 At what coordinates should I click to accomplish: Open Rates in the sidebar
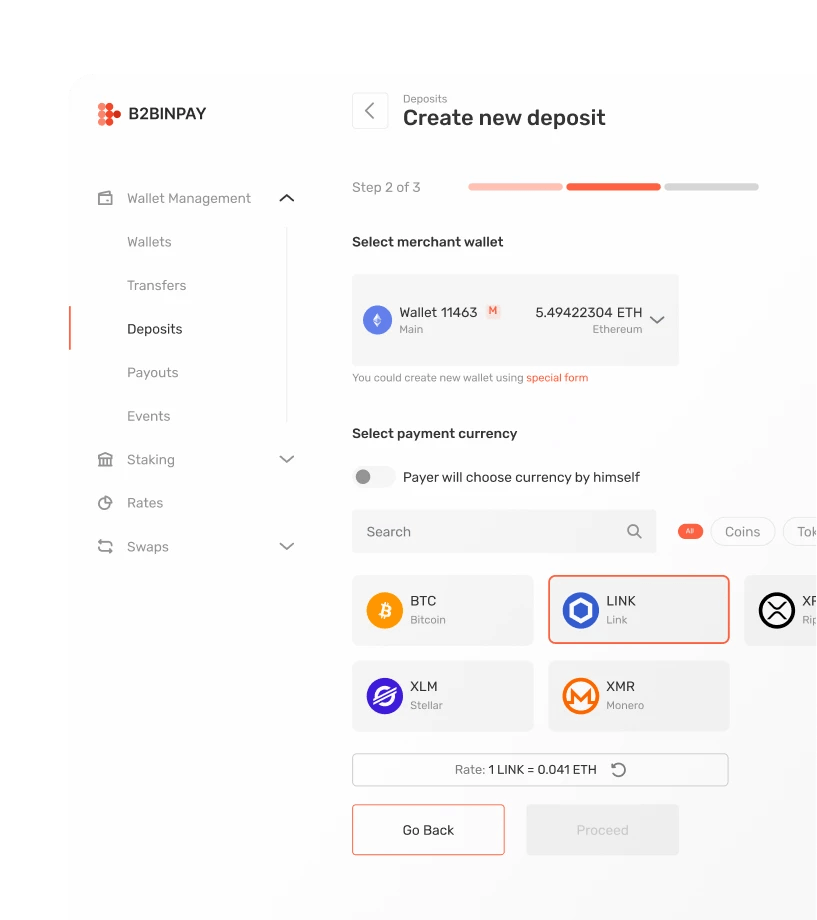click(x=145, y=503)
